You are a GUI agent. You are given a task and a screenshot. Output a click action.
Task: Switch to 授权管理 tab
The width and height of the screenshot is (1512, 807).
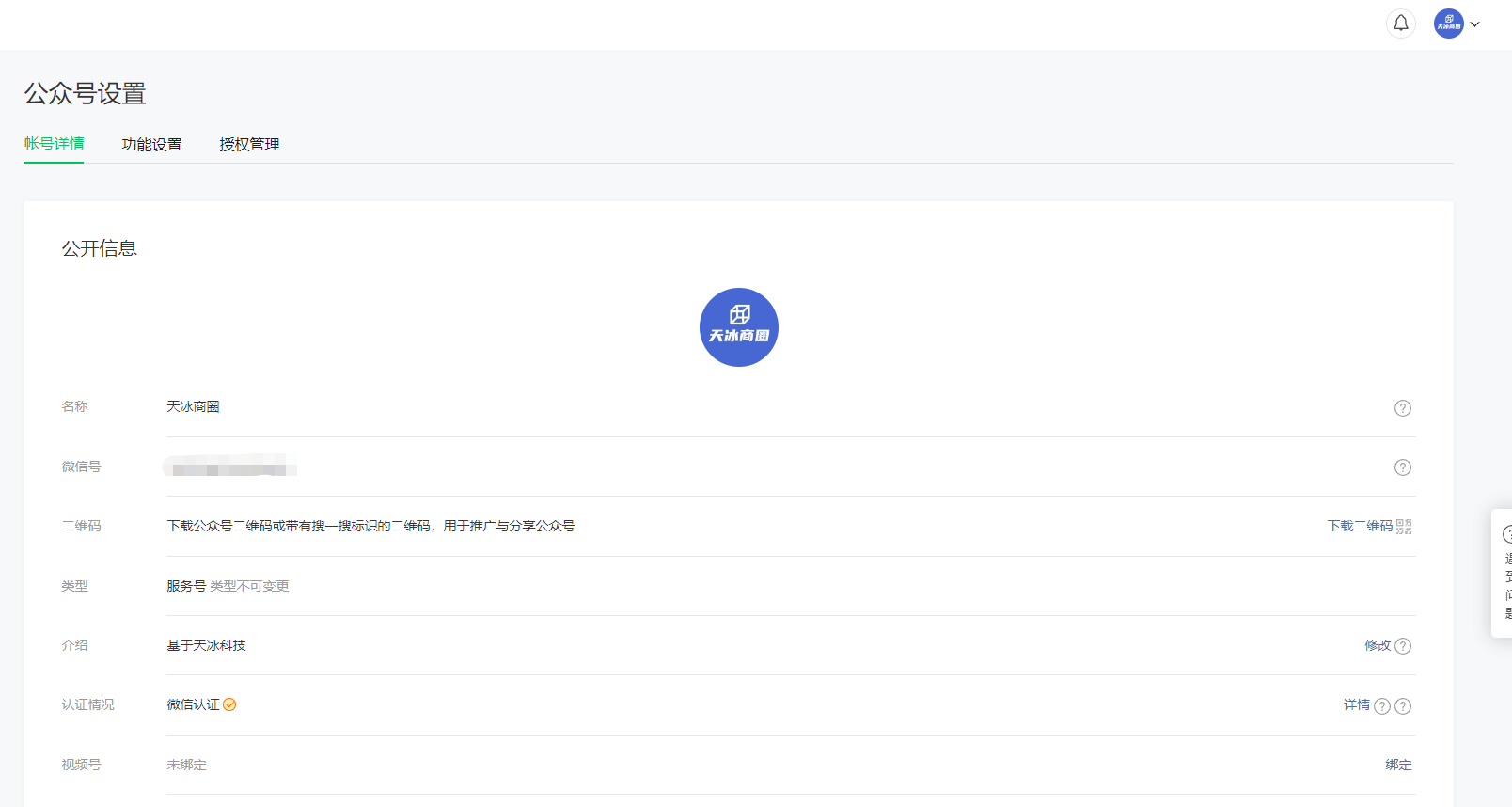(249, 145)
